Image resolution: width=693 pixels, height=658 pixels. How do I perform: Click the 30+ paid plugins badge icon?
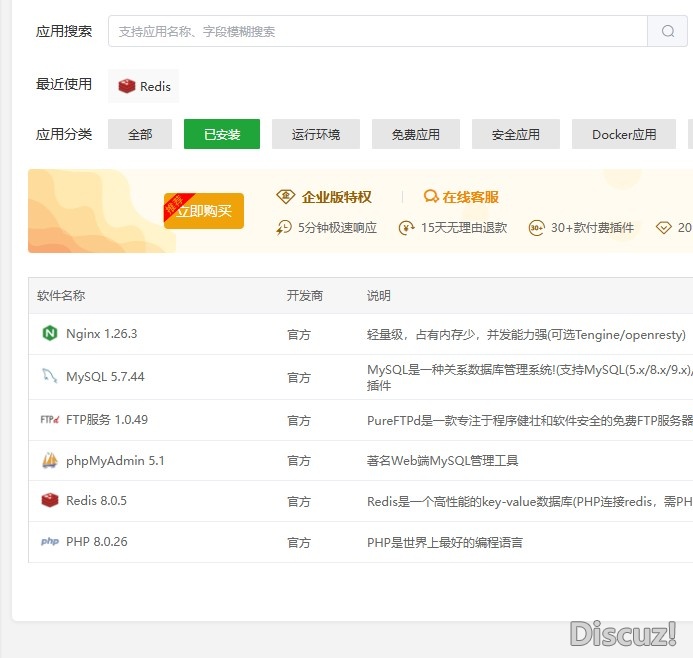[536, 228]
